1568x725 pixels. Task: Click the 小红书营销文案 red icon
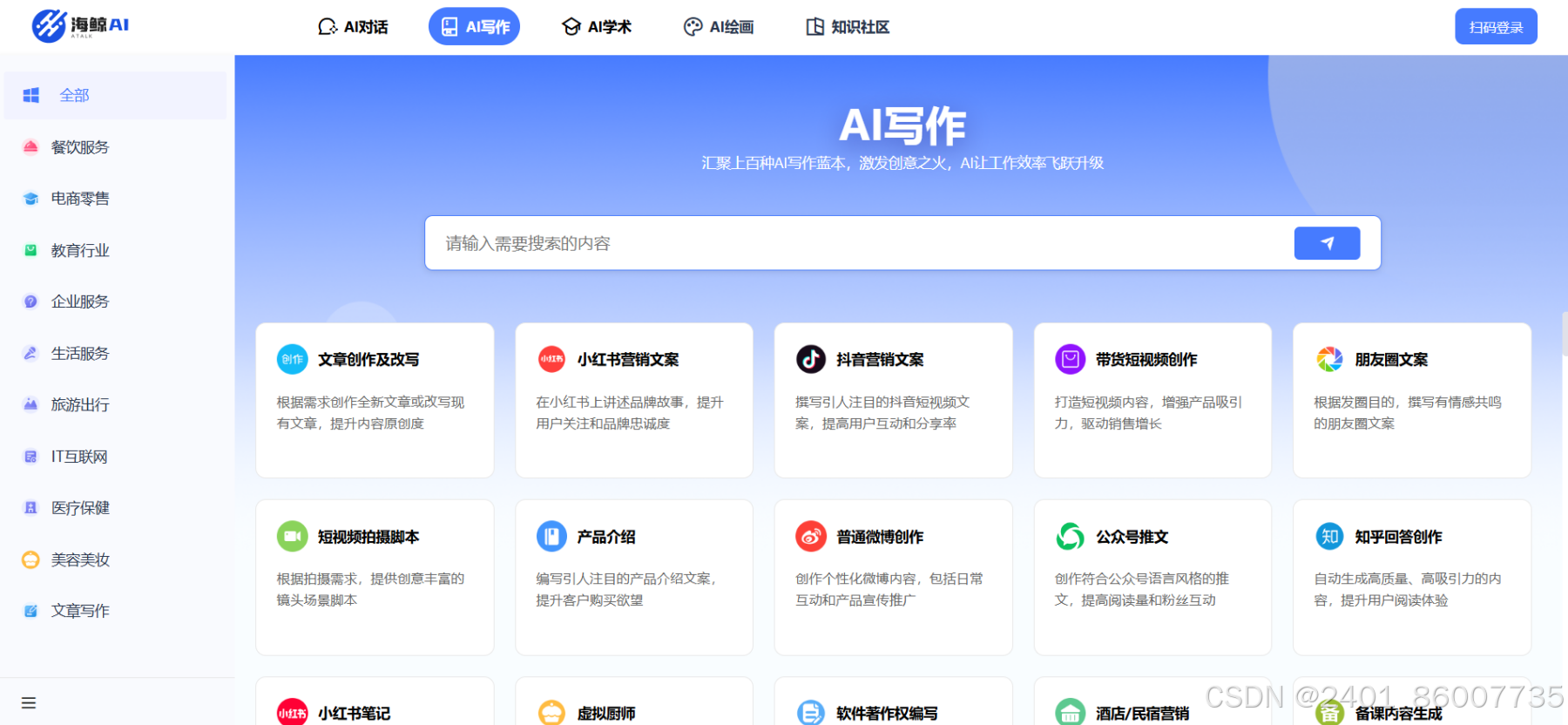tap(551, 359)
